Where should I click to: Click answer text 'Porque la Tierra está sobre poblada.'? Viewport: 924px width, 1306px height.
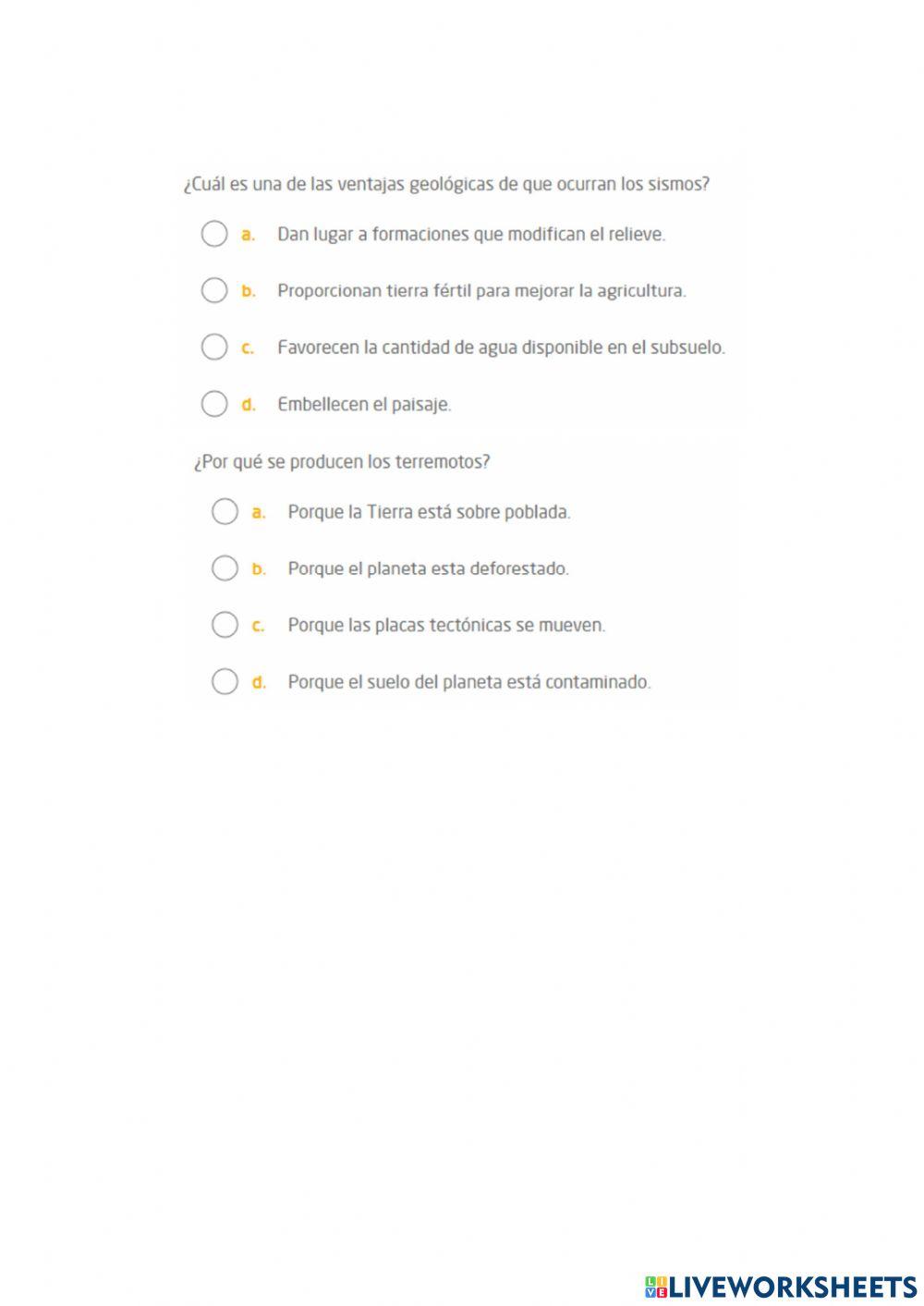click(429, 512)
